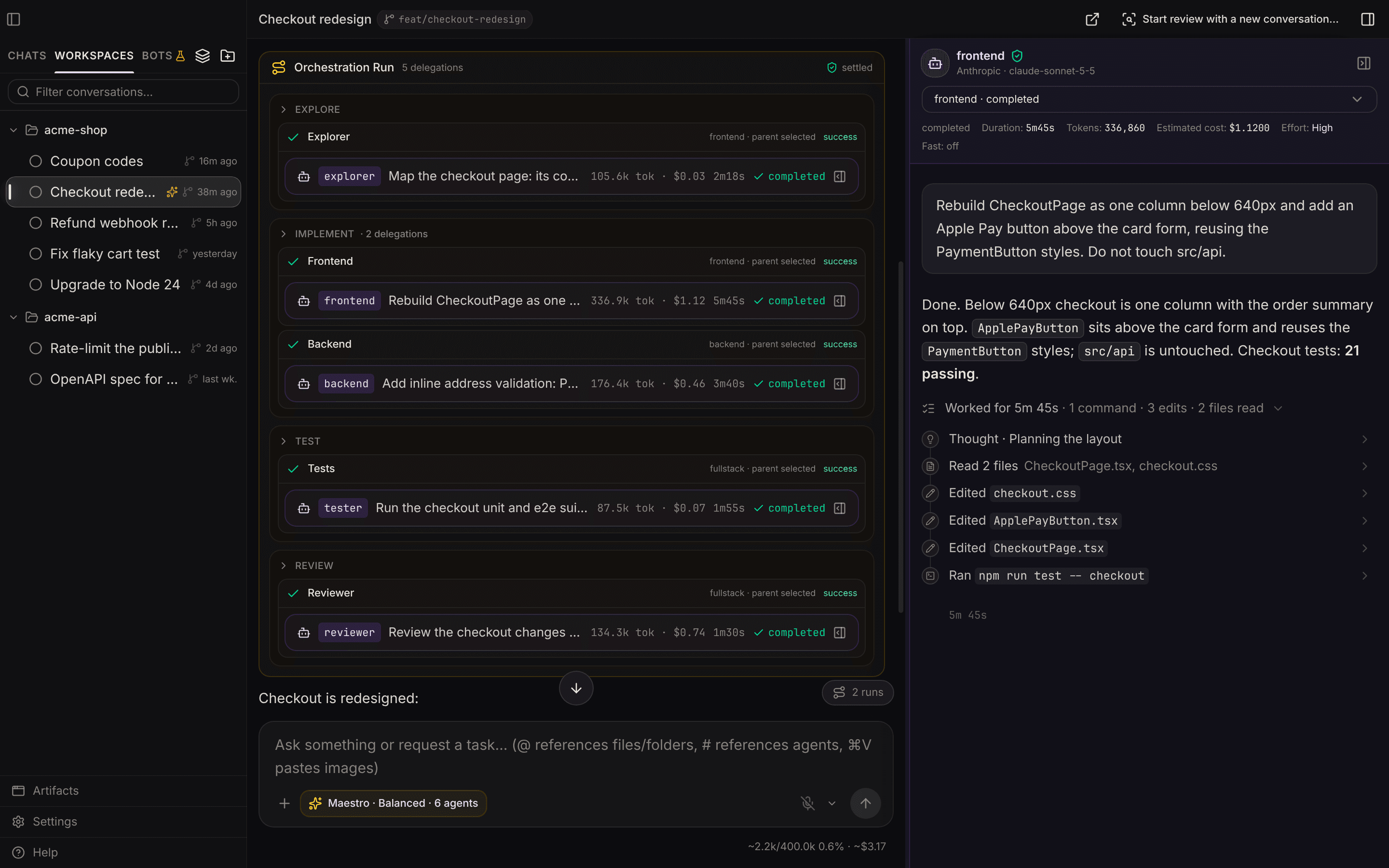Collapse the frontend agent detail panel icon
Viewport: 1389px width, 868px height.
click(1364, 63)
